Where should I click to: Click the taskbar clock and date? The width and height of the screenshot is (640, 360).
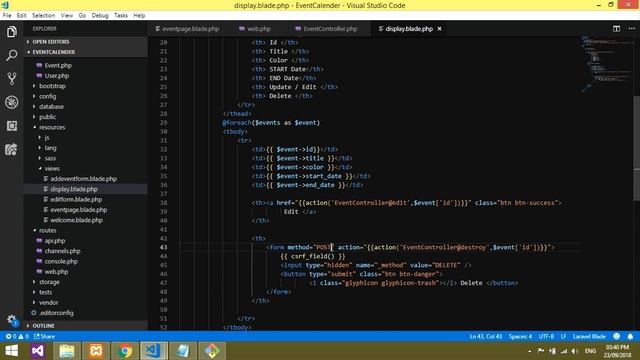point(617,351)
